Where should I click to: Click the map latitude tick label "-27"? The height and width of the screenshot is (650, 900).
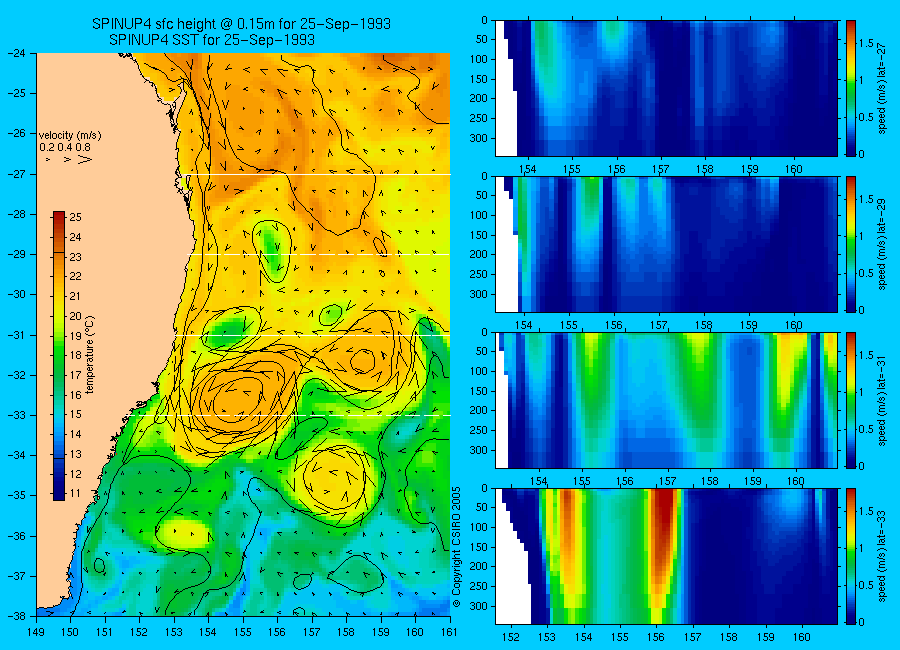point(16,174)
